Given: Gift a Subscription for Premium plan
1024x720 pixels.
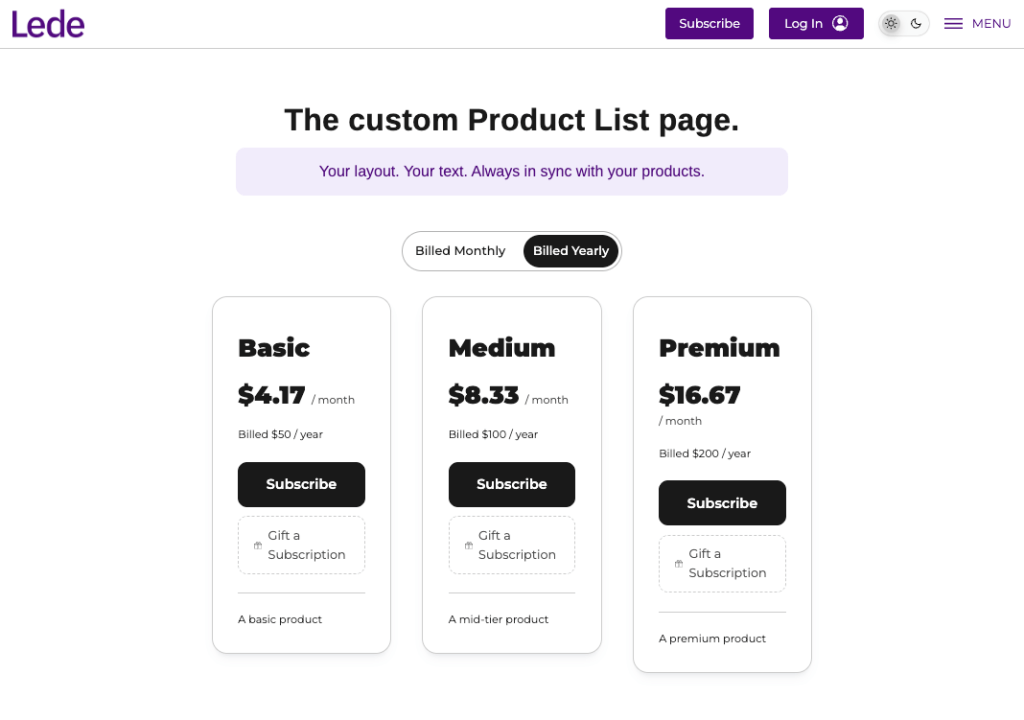Looking at the screenshot, I should (x=722, y=563).
